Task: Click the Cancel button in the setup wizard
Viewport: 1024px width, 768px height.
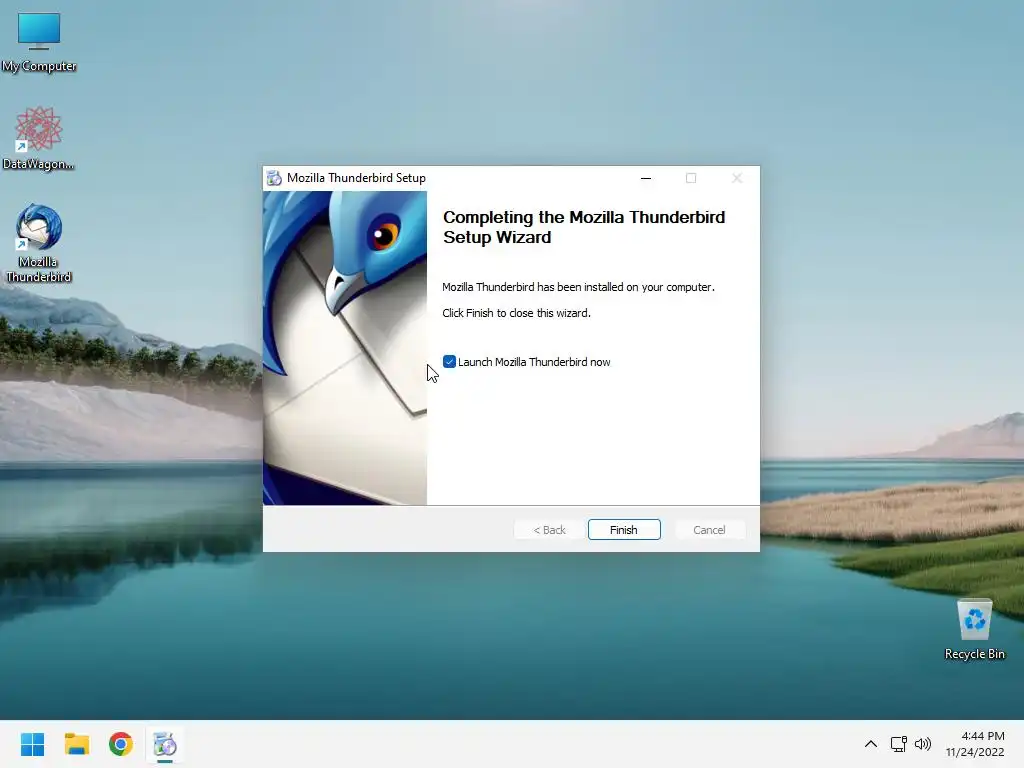Action: click(x=709, y=530)
